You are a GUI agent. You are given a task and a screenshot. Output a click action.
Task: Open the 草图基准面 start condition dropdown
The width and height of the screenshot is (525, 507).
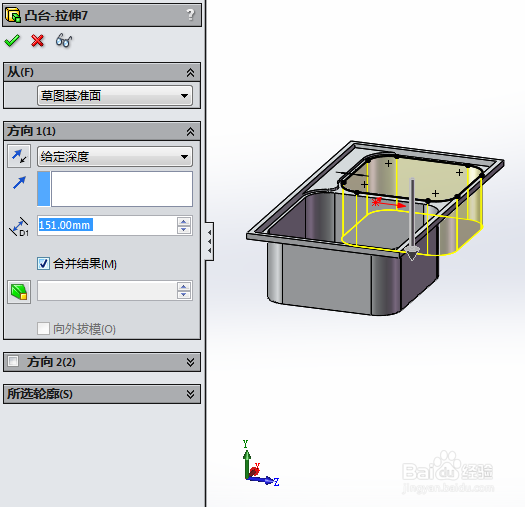(115, 96)
